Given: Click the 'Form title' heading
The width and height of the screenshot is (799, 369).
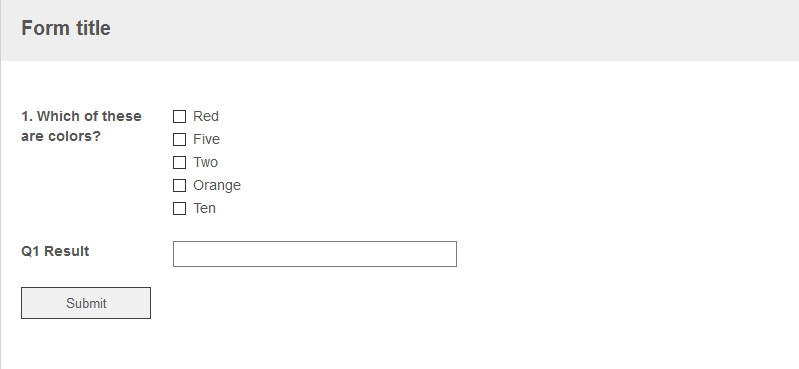Looking at the screenshot, I should (66, 28).
